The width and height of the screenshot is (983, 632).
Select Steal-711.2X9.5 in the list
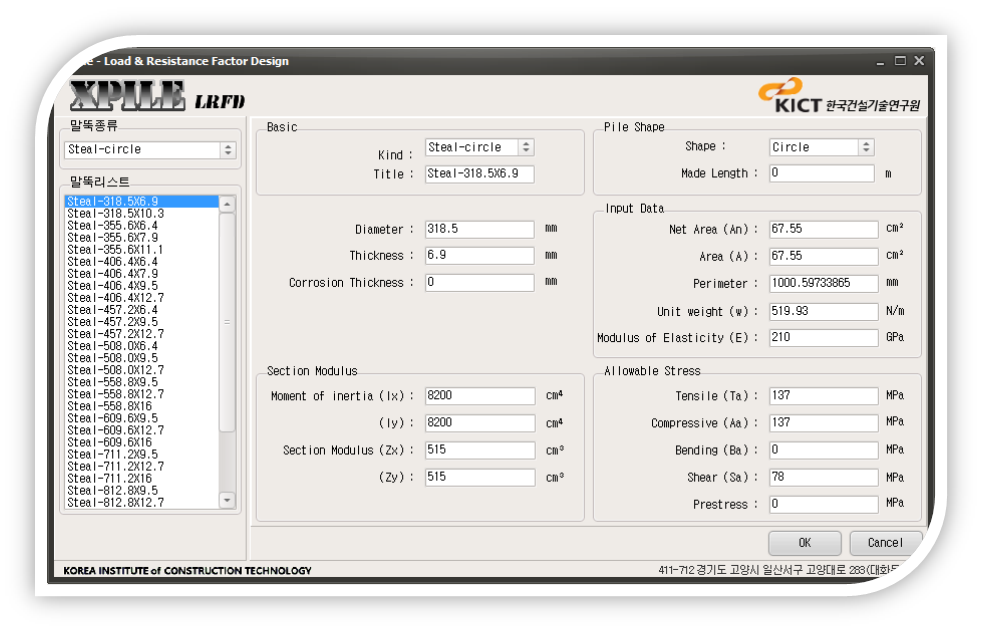tap(142, 455)
